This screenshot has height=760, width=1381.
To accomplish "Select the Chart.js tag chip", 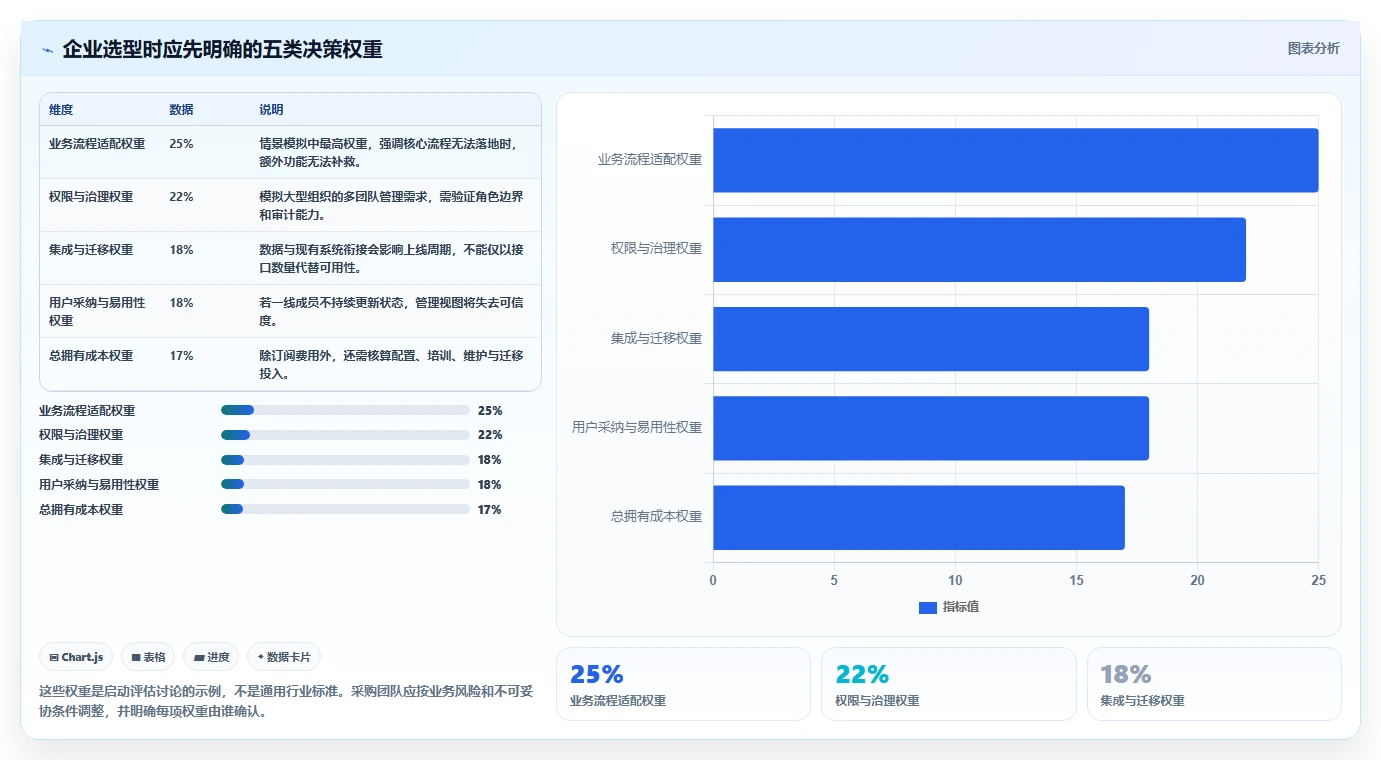I will pyautogui.click(x=76, y=657).
